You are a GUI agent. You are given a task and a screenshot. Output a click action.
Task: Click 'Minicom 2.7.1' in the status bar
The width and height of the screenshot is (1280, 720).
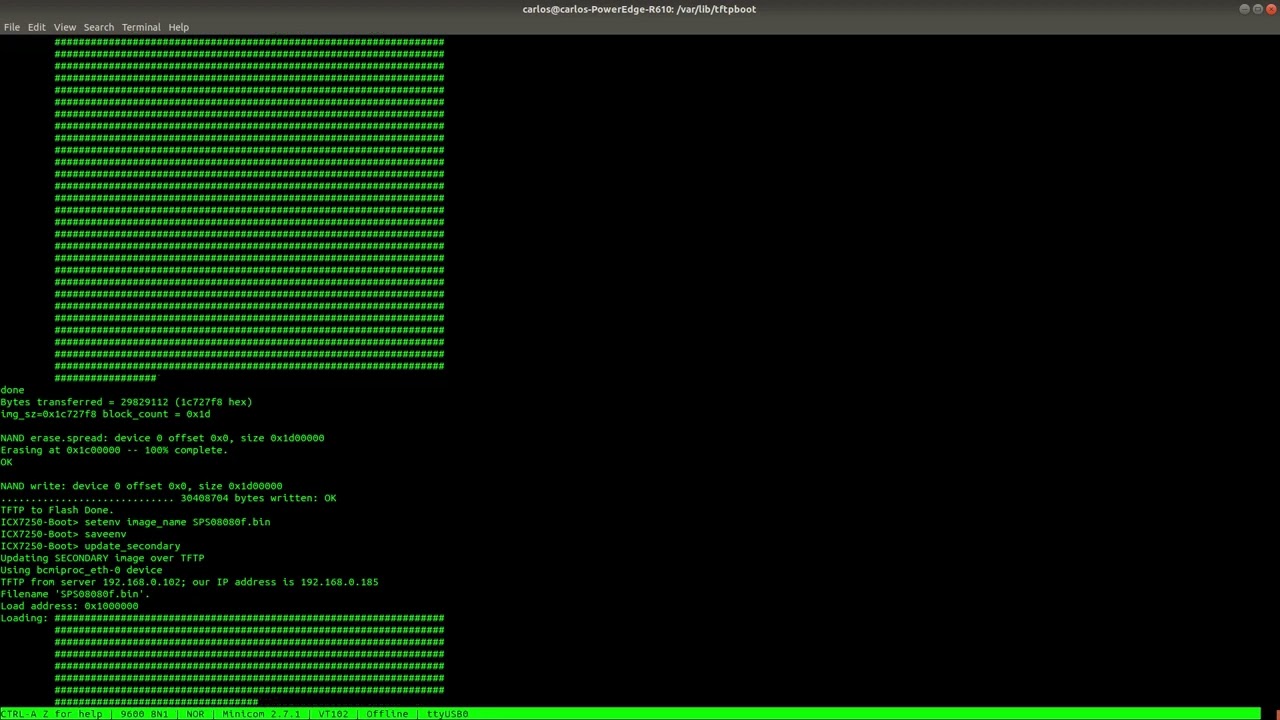tap(261, 714)
